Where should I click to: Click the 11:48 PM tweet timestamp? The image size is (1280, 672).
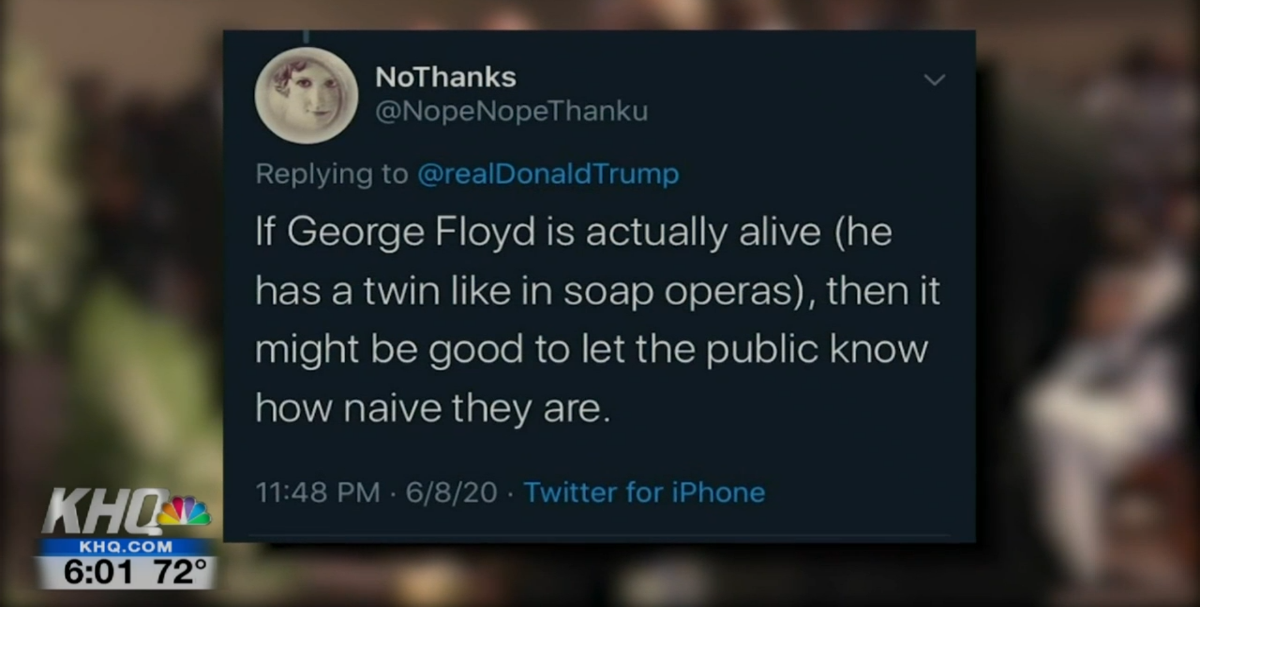(x=317, y=492)
